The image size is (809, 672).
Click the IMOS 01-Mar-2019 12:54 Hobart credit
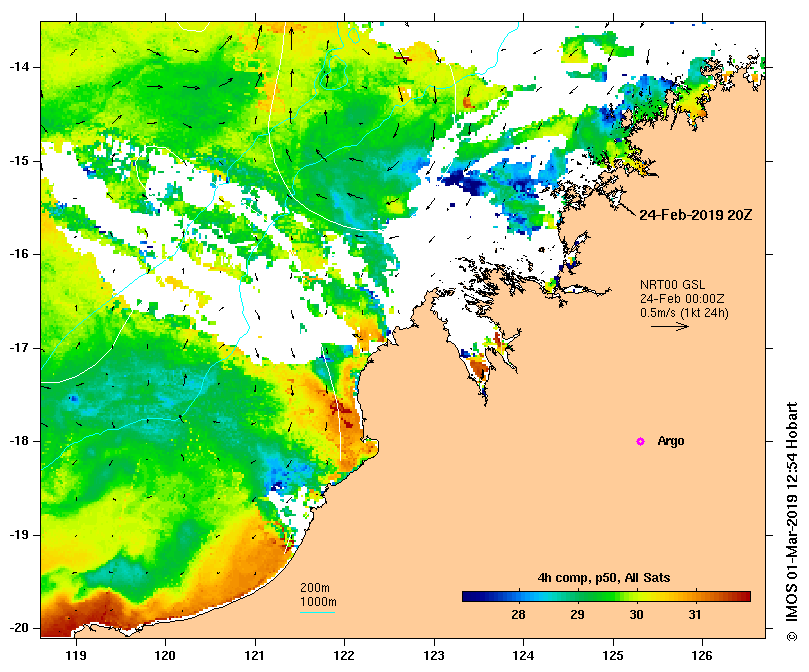coord(792,522)
